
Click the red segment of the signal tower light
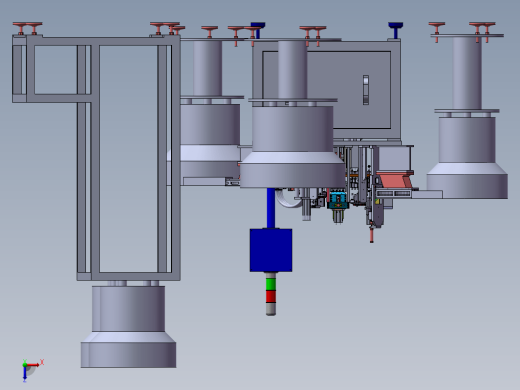tap(271, 296)
